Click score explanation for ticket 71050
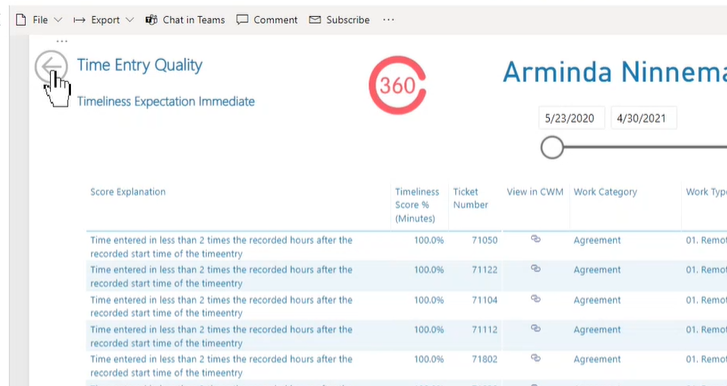This screenshot has width=727, height=386. [221, 247]
